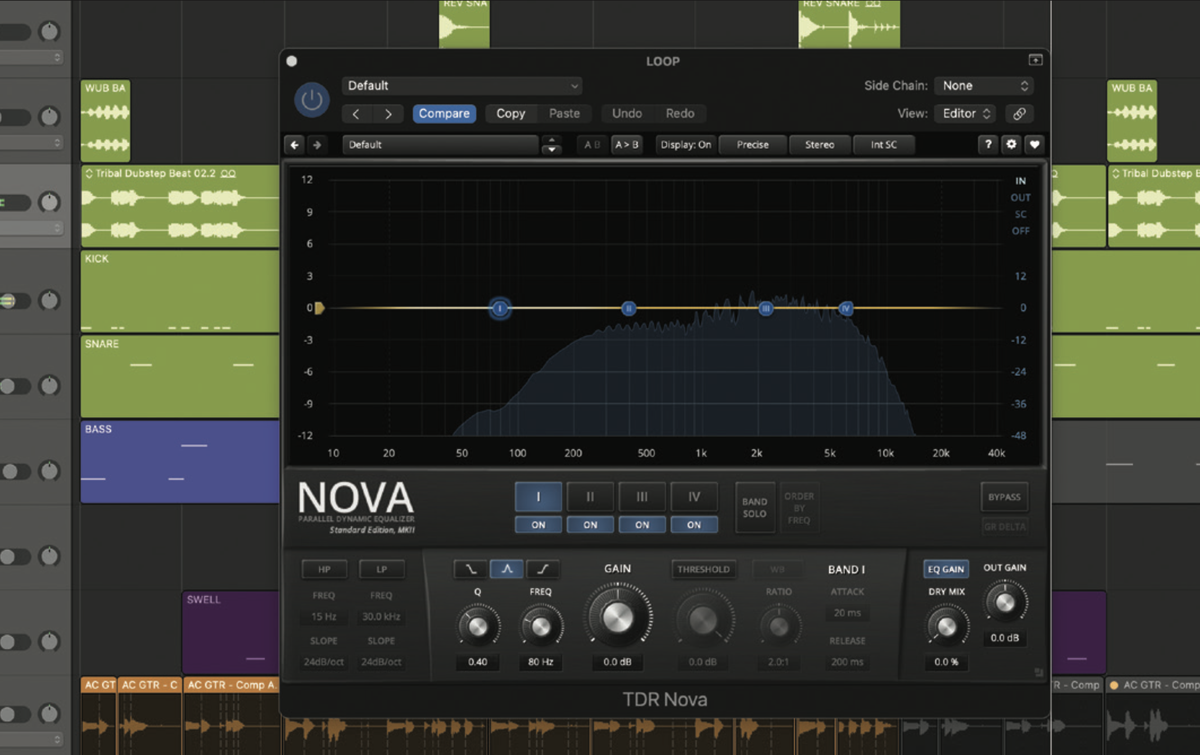The height and width of the screenshot is (755, 1200).
Task: Open the Default preset dropdown
Action: [461, 85]
